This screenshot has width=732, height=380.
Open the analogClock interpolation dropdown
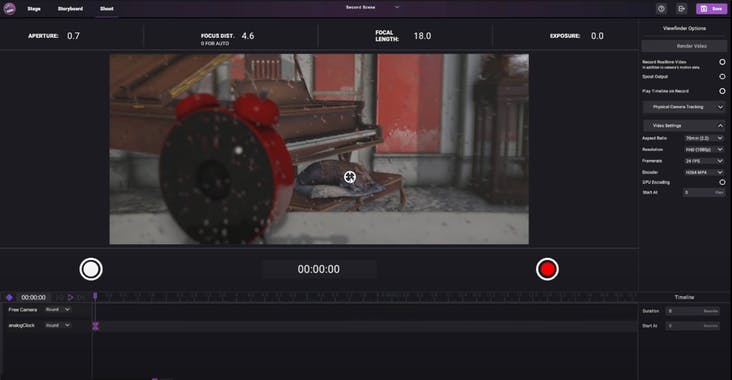tap(57, 325)
